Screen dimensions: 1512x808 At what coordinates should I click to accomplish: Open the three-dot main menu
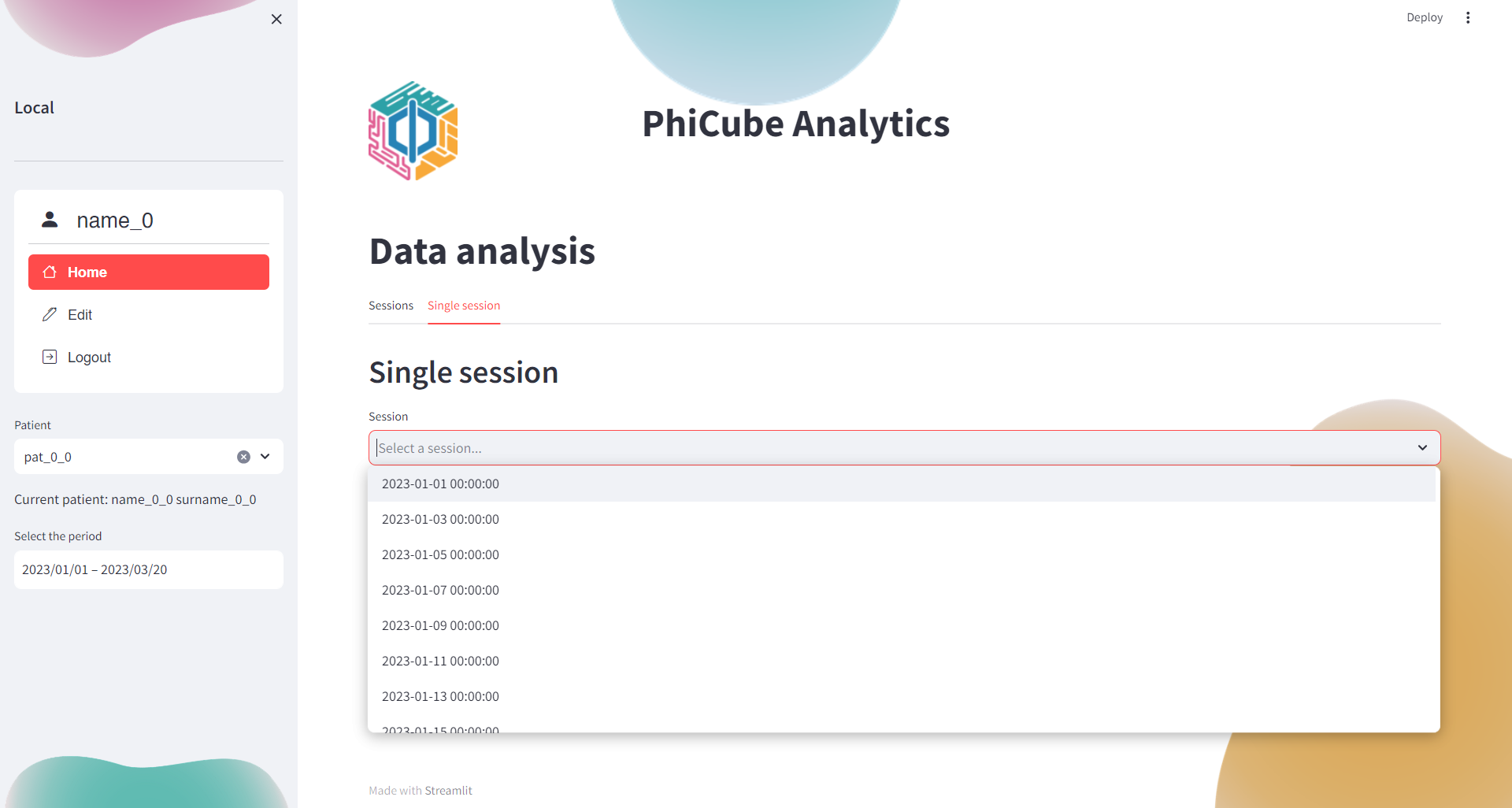(1468, 17)
